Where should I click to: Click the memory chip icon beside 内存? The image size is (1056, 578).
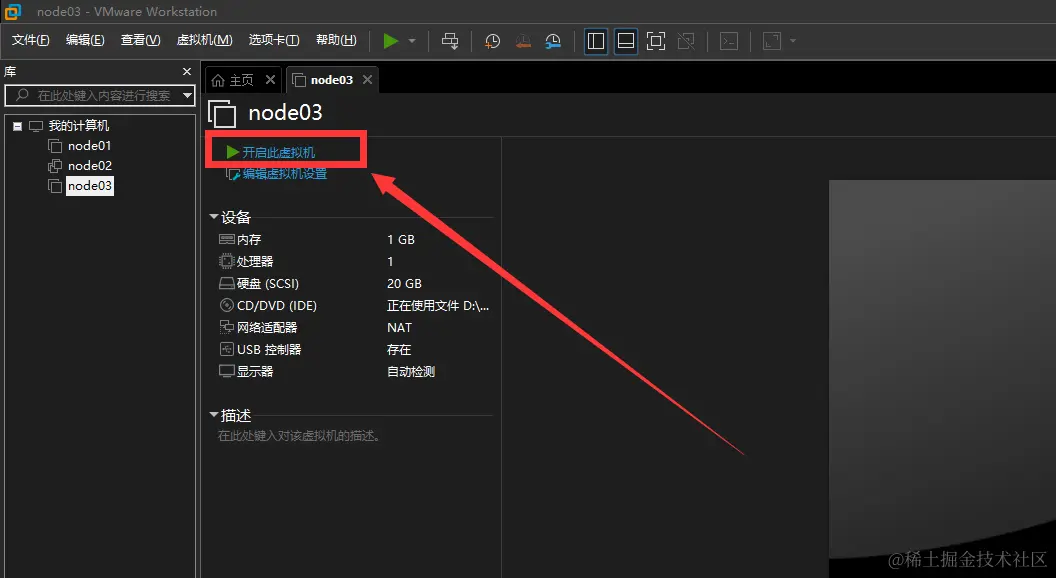pos(227,239)
